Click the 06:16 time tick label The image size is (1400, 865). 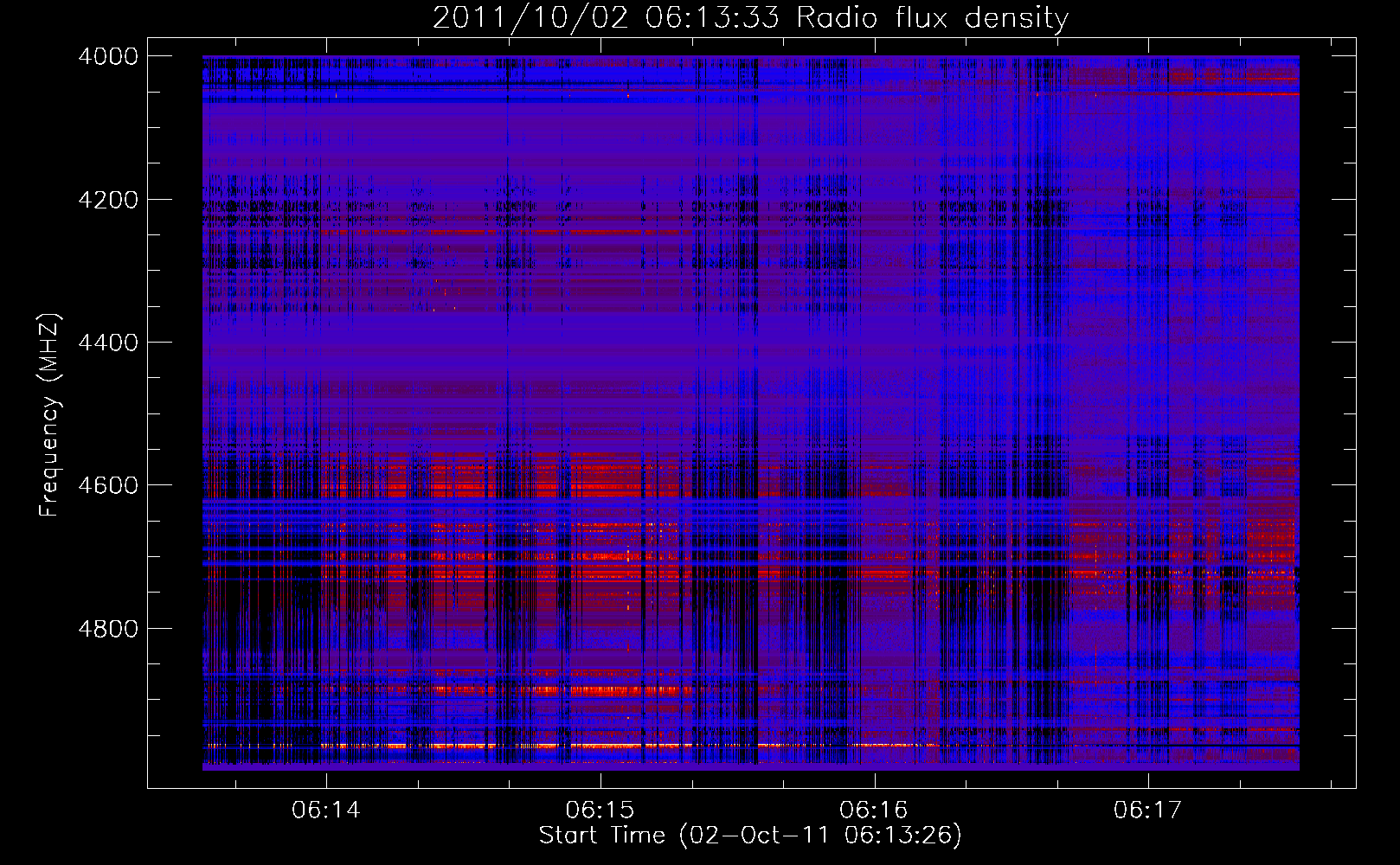click(874, 811)
